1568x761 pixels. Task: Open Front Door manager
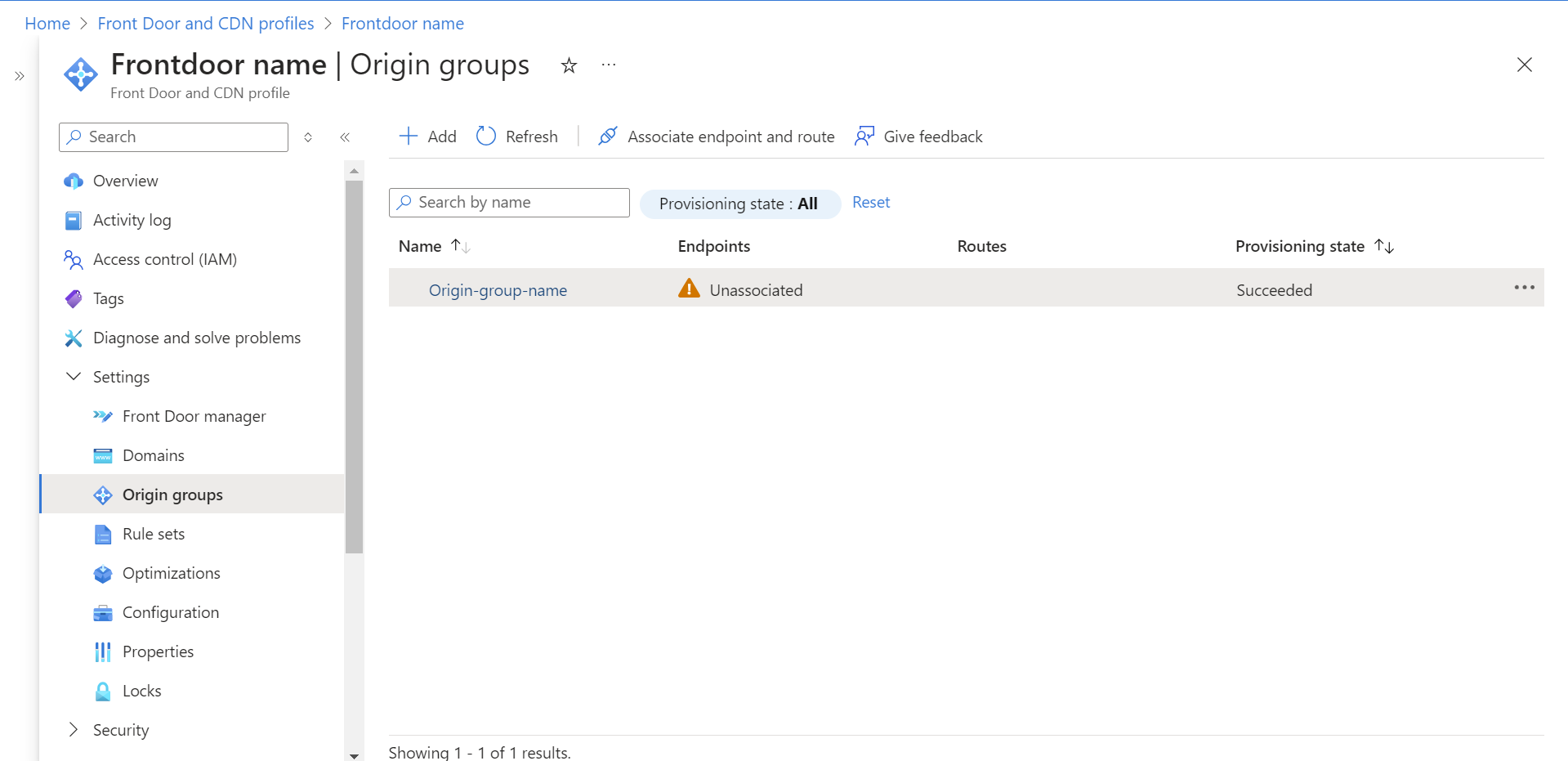tap(194, 416)
